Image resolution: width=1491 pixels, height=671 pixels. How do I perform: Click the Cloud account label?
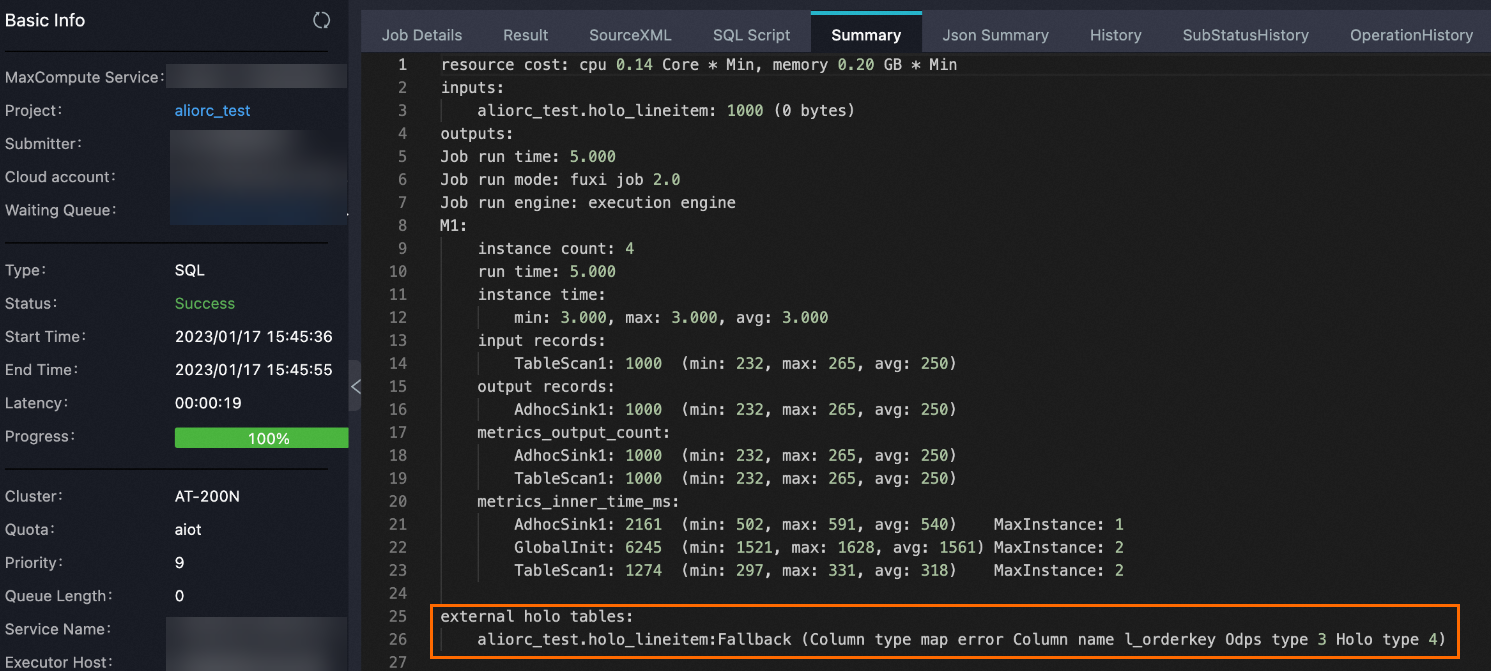[61, 177]
